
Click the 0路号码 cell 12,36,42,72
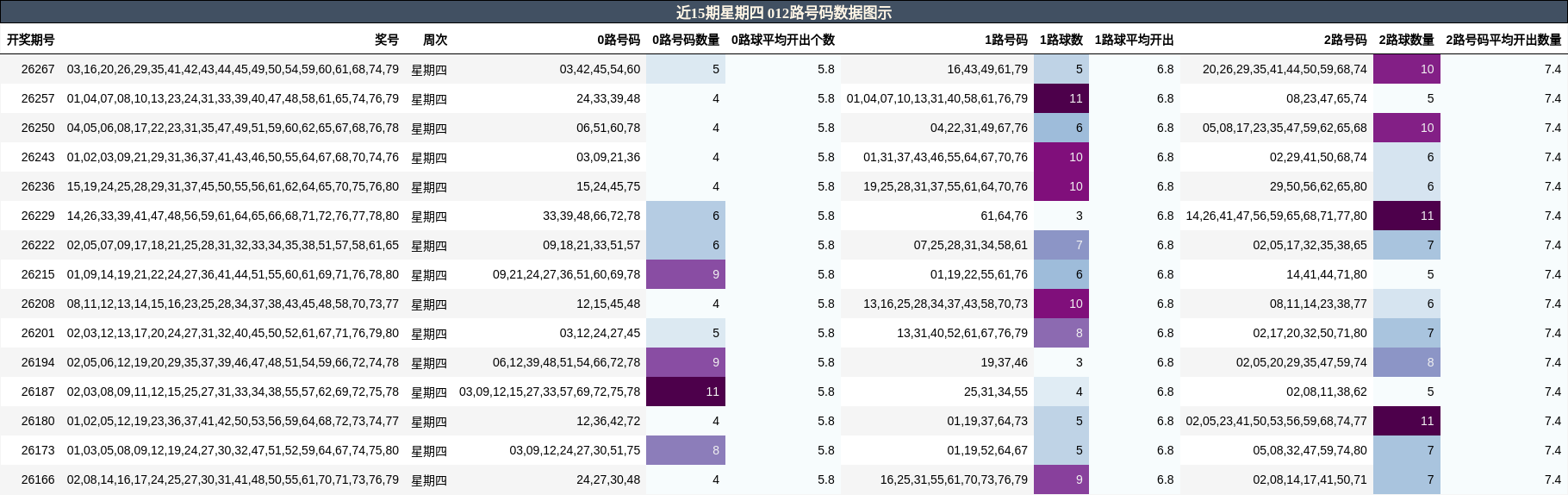point(608,421)
